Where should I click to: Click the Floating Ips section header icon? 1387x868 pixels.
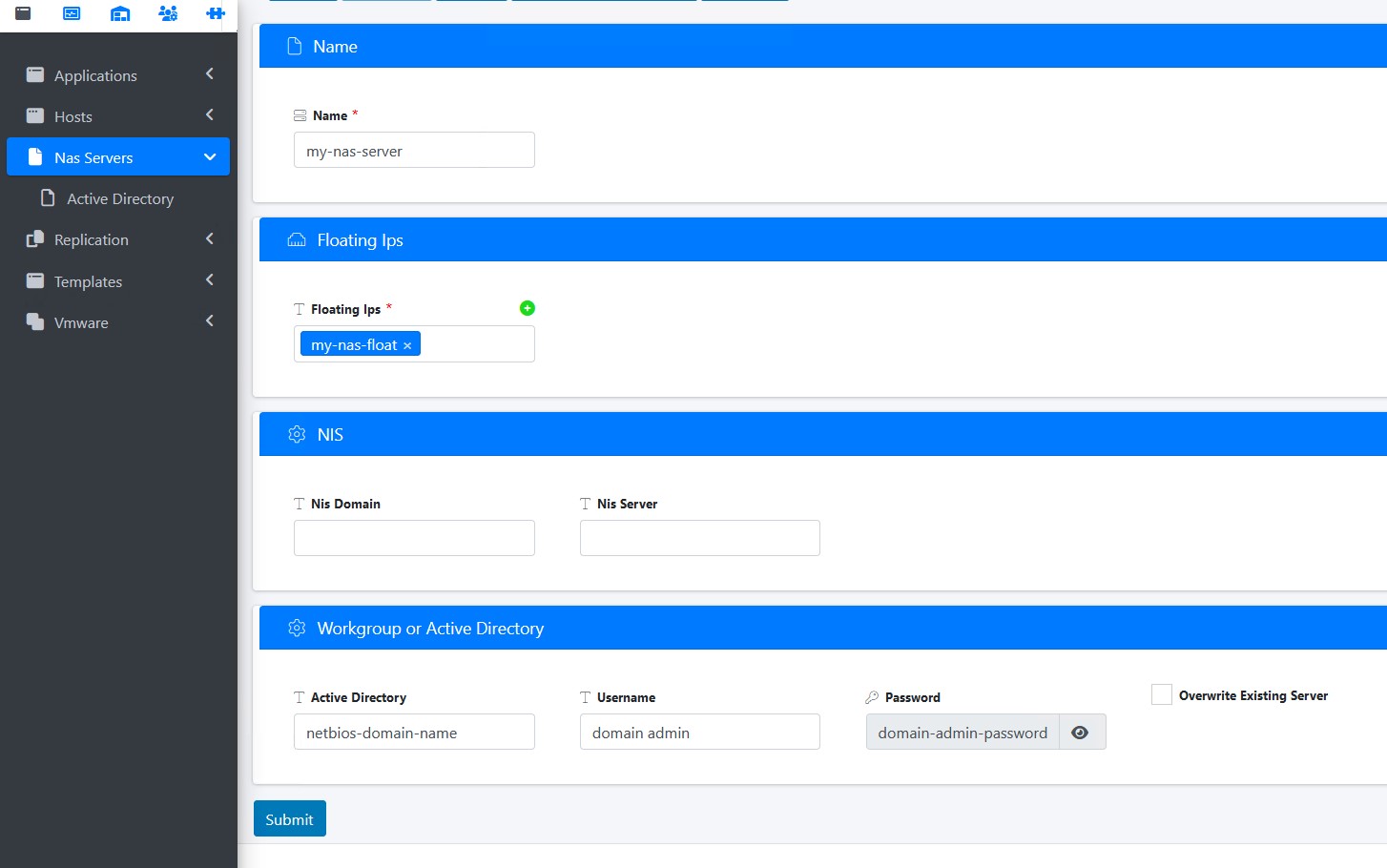[x=297, y=239]
